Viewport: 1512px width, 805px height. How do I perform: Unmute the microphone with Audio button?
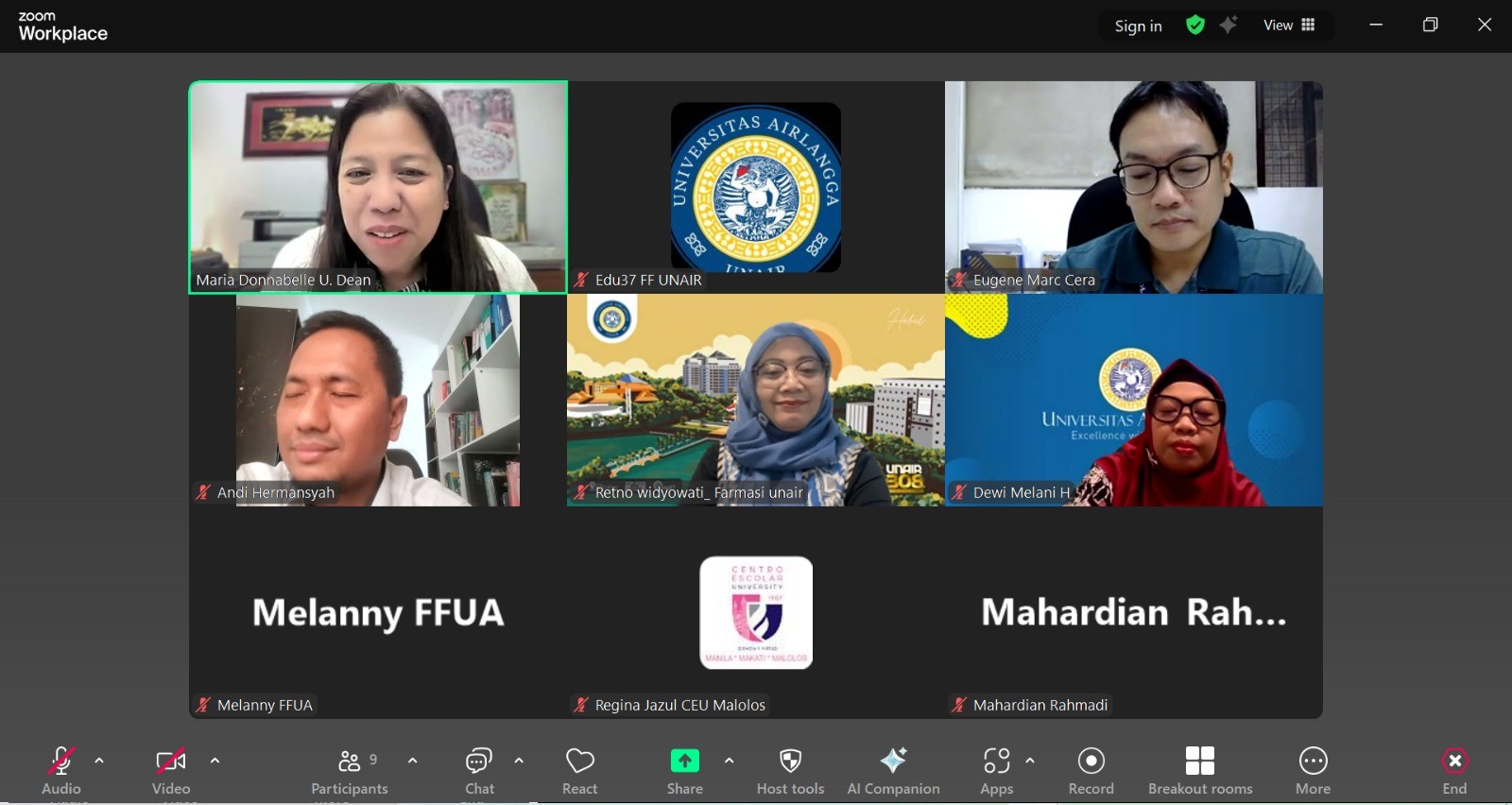[61, 771]
